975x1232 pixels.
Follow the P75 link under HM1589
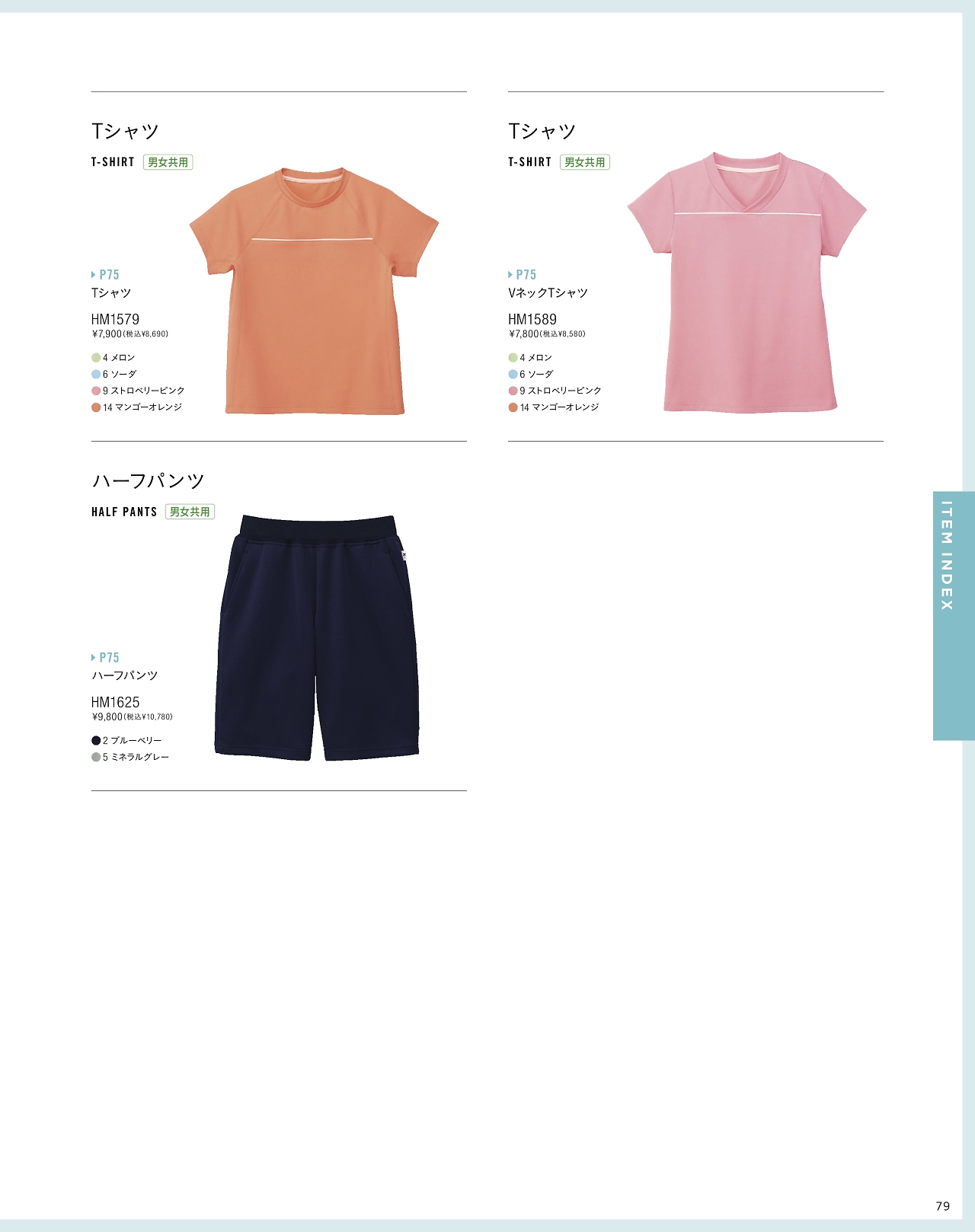pos(522,275)
